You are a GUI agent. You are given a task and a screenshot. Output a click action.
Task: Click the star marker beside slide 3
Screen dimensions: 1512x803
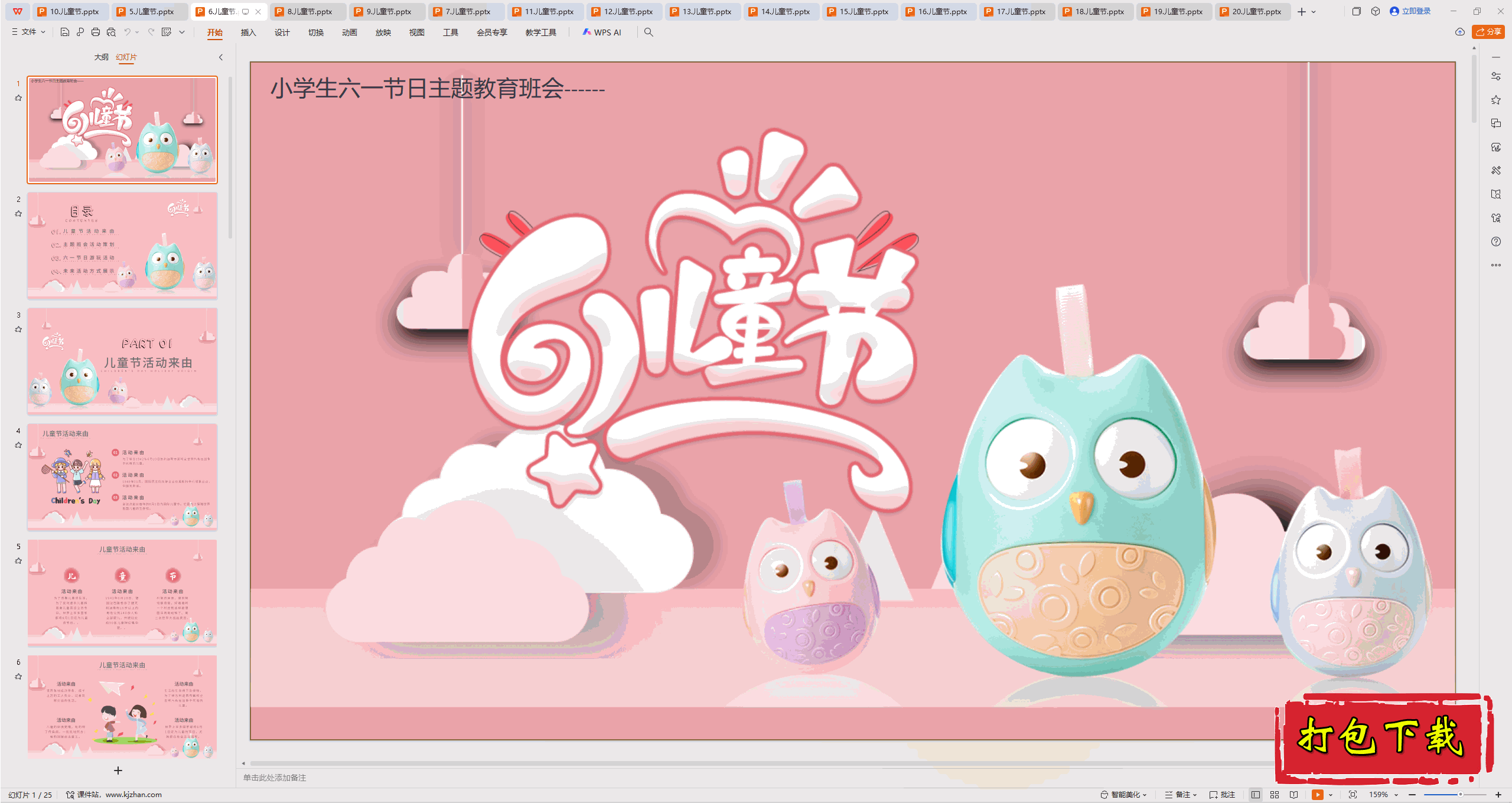click(x=18, y=329)
